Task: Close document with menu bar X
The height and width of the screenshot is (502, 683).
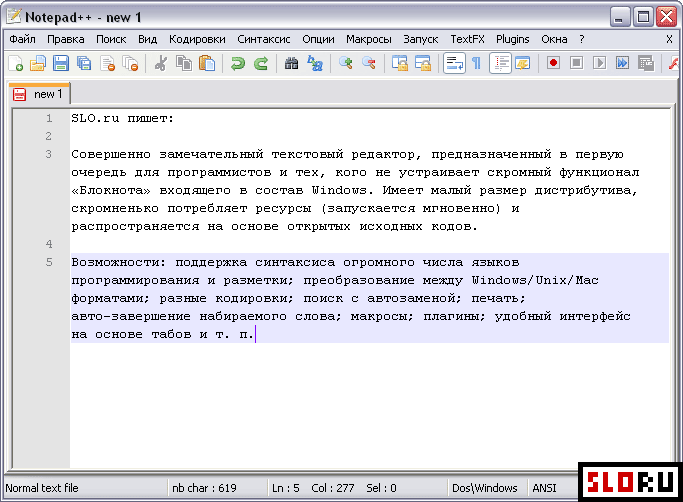Action: 669,39
